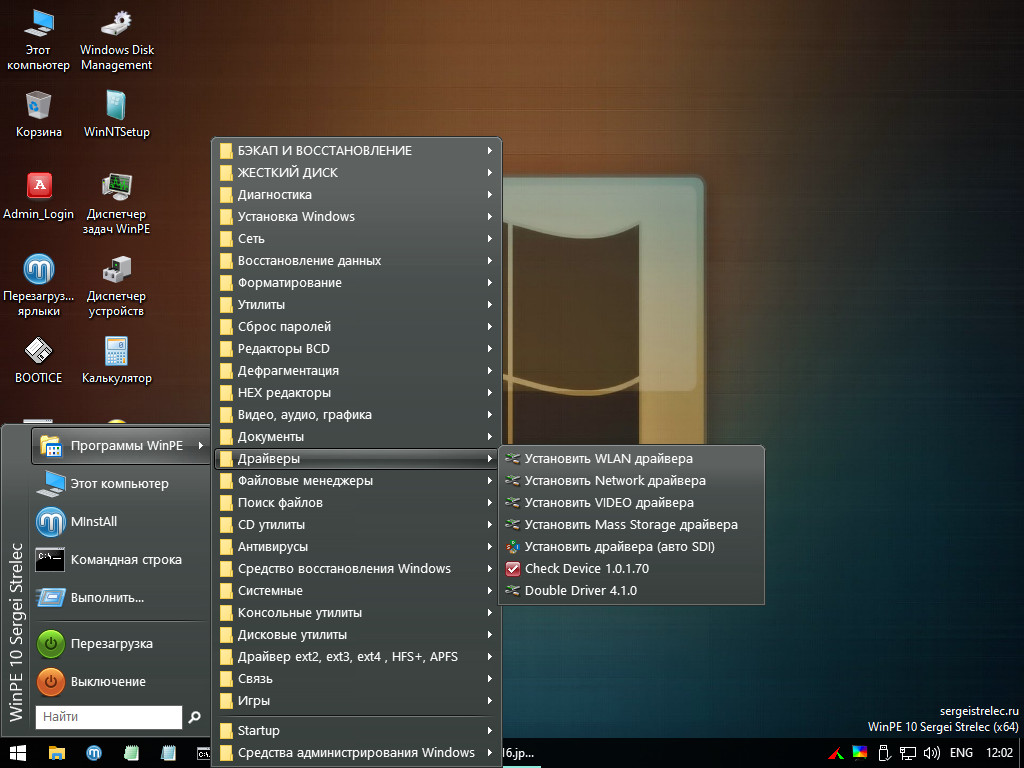This screenshot has width=1024, height=768.
Task: Open the Консольные утилиты folder
Action: [x=357, y=613]
